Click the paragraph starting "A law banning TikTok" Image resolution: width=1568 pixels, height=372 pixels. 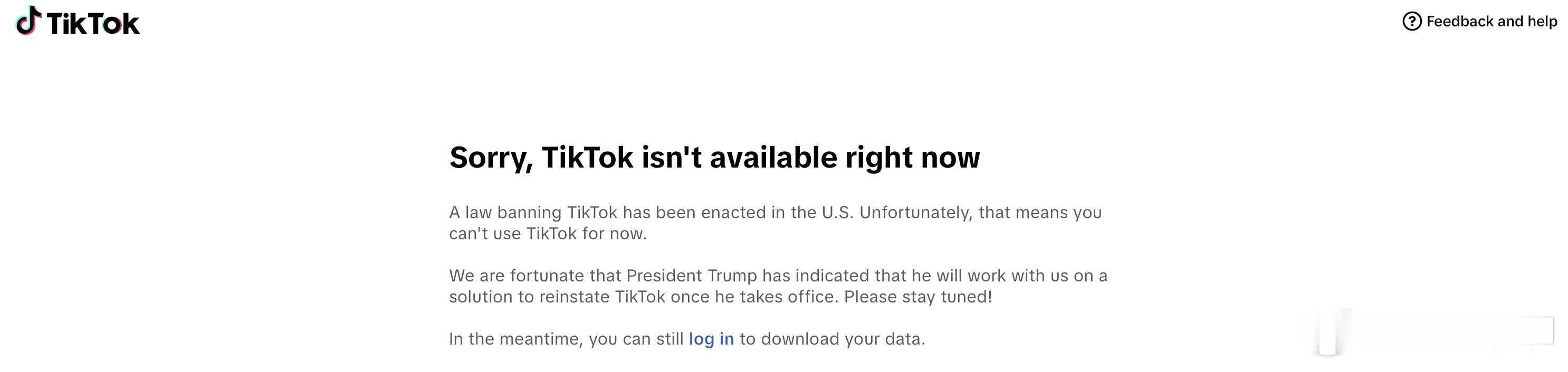coord(776,222)
